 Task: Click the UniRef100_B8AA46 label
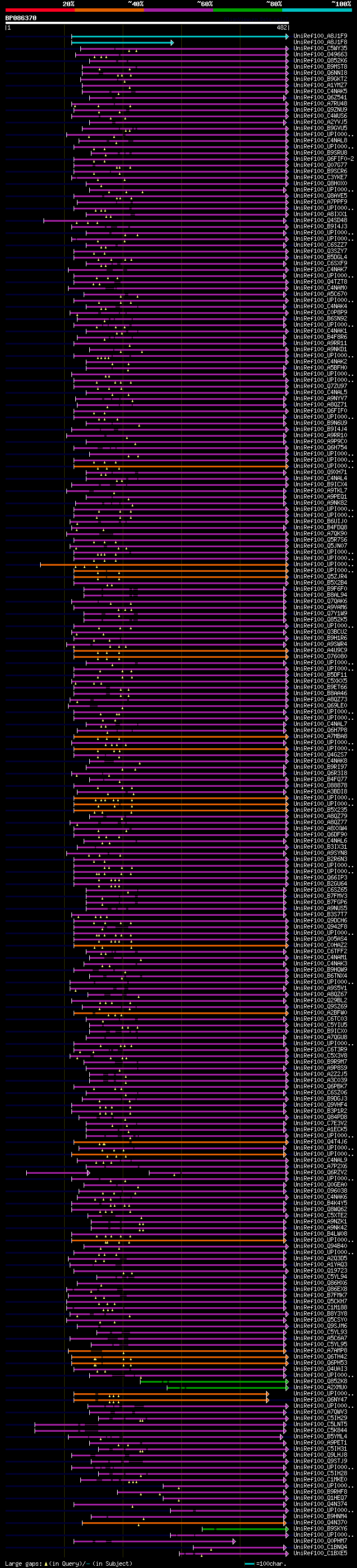point(320,692)
